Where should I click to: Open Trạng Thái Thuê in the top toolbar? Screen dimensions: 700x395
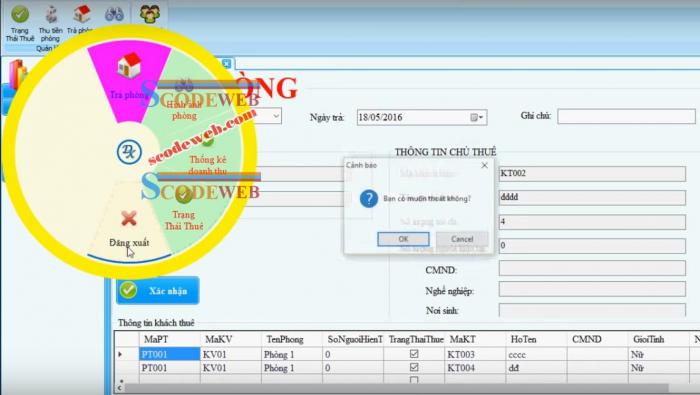pyautogui.click(x=20, y=23)
